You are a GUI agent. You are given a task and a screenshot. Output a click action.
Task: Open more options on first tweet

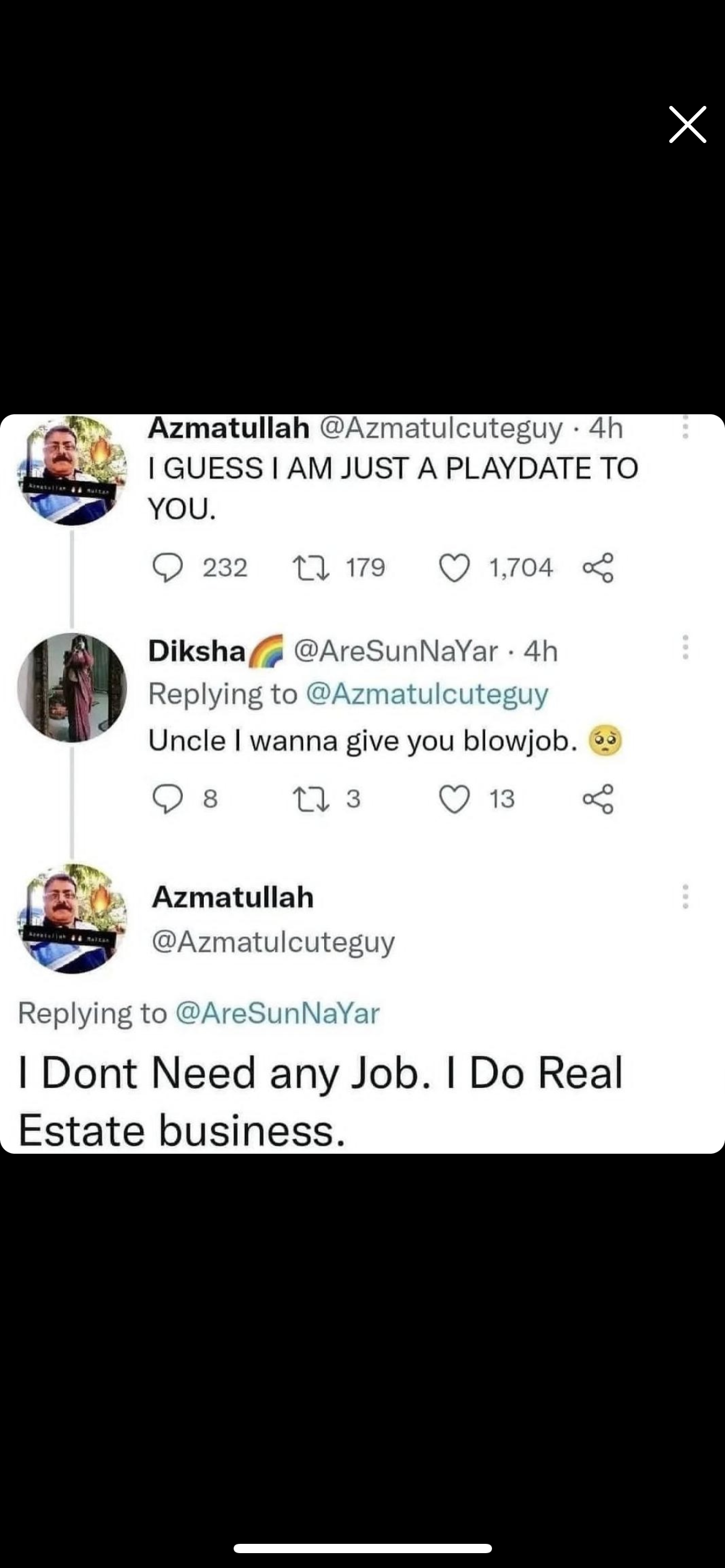click(685, 427)
